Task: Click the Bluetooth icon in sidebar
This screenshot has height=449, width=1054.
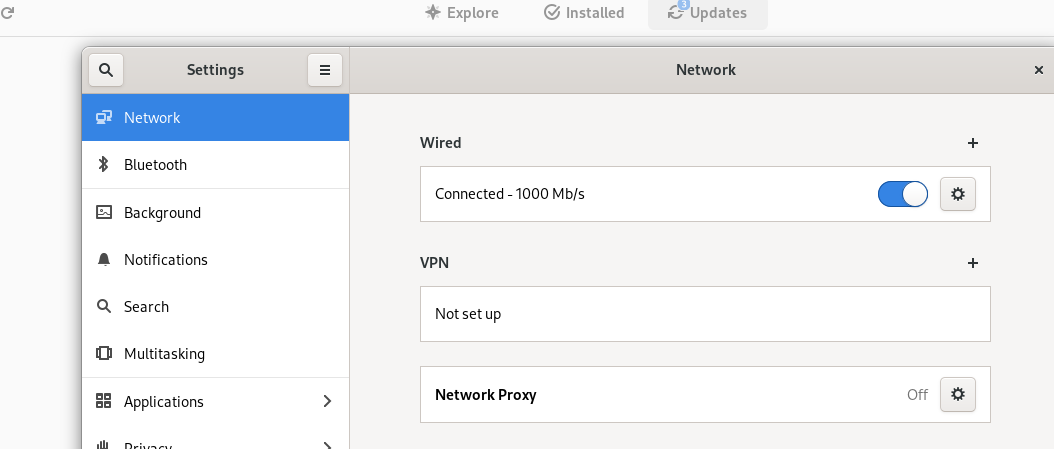Action: tap(103, 165)
